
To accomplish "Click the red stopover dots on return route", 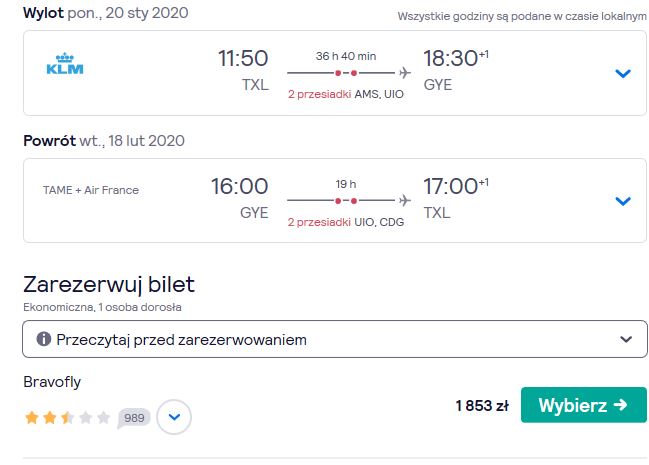I will [x=346, y=201].
